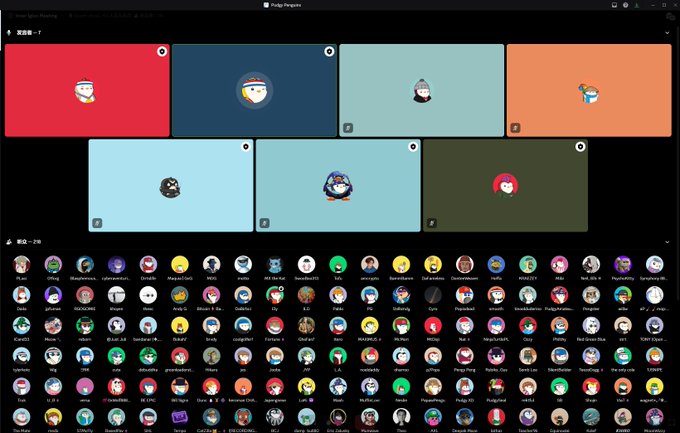Click the audience icon beside 听众
The width and height of the screenshot is (680, 433).
click(x=9, y=242)
